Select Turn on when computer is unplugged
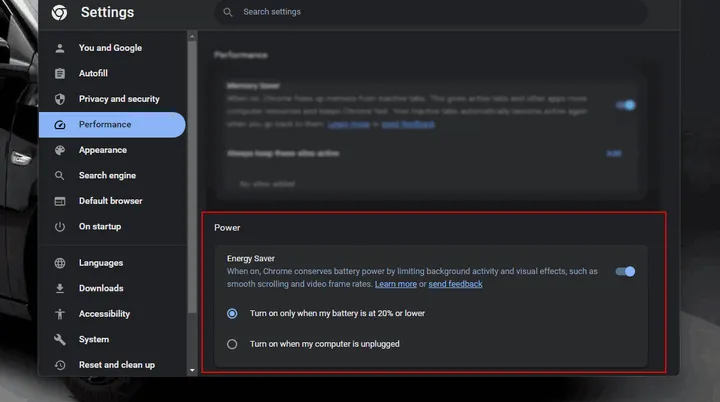Screen dimensions: 720x402 click(232, 344)
